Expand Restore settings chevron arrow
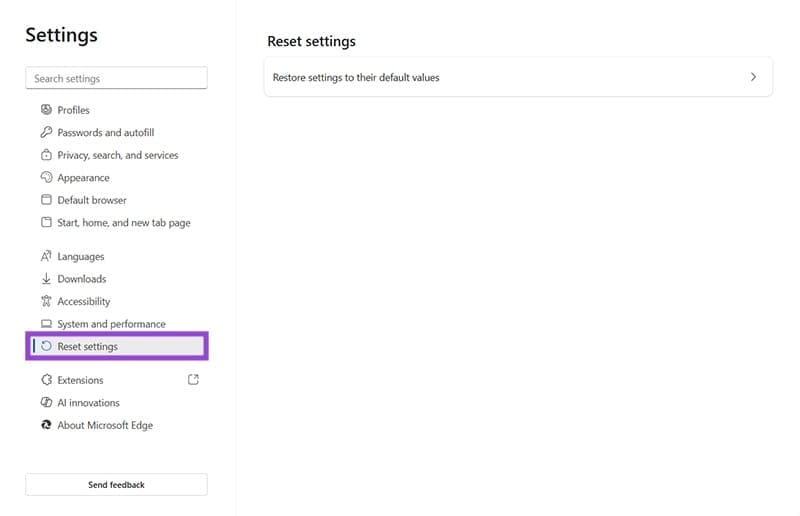 [x=753, y=77]
